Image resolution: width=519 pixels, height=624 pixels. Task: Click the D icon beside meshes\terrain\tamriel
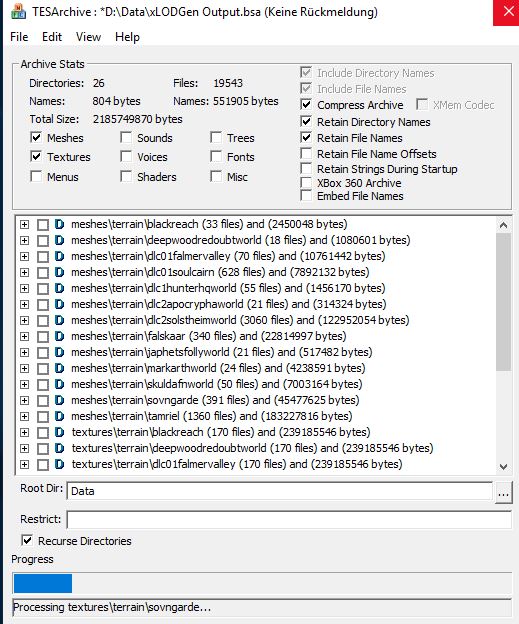[x=59, y=416]
